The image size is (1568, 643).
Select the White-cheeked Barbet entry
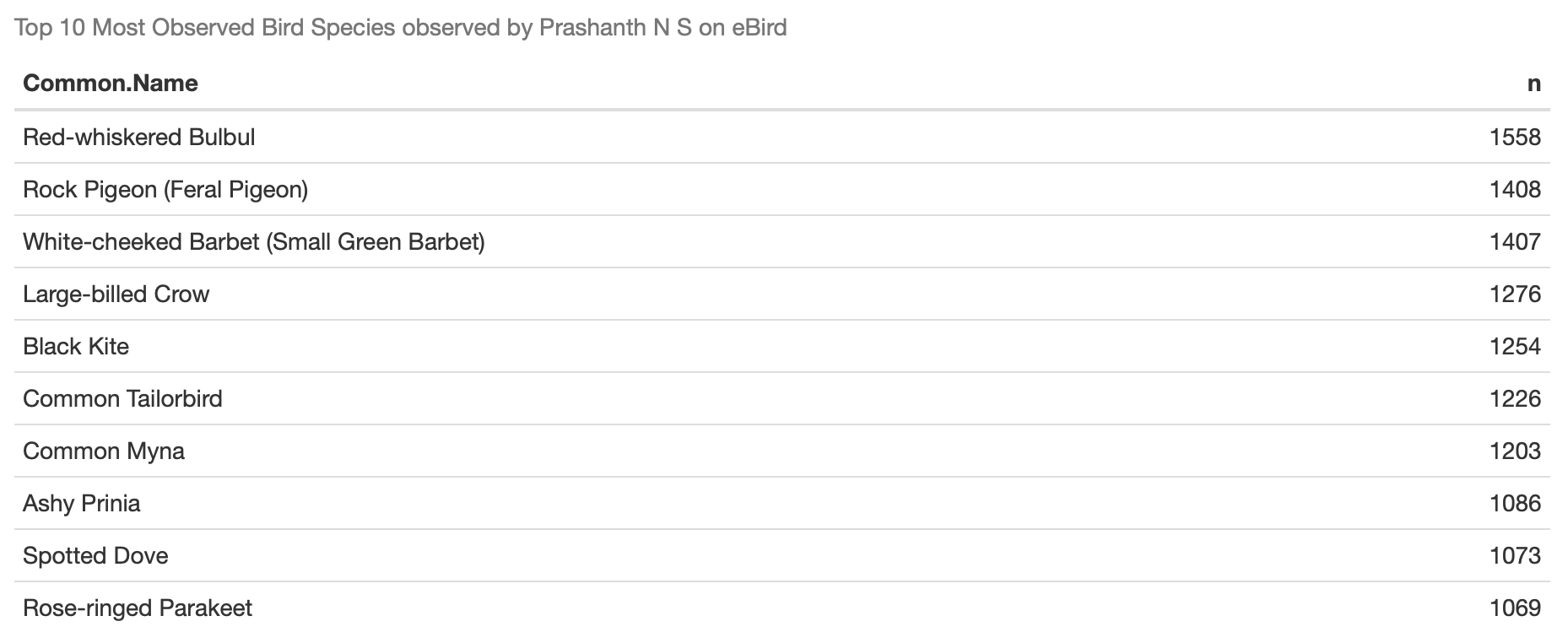[254, 241]
